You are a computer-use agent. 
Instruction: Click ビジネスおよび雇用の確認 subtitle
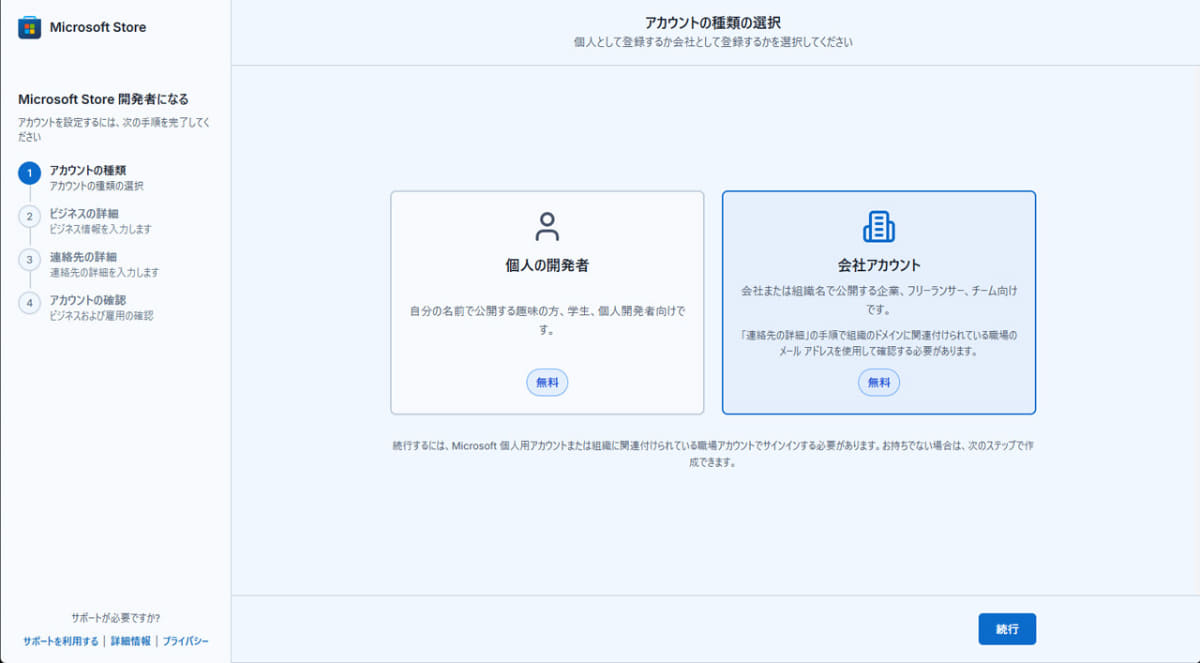(101, 315)
